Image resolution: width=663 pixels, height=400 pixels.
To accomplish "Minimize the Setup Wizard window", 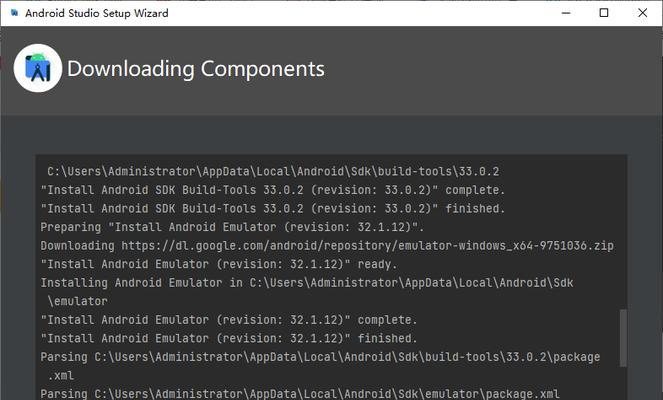I will pyautogui.click(x=566, y=13).
